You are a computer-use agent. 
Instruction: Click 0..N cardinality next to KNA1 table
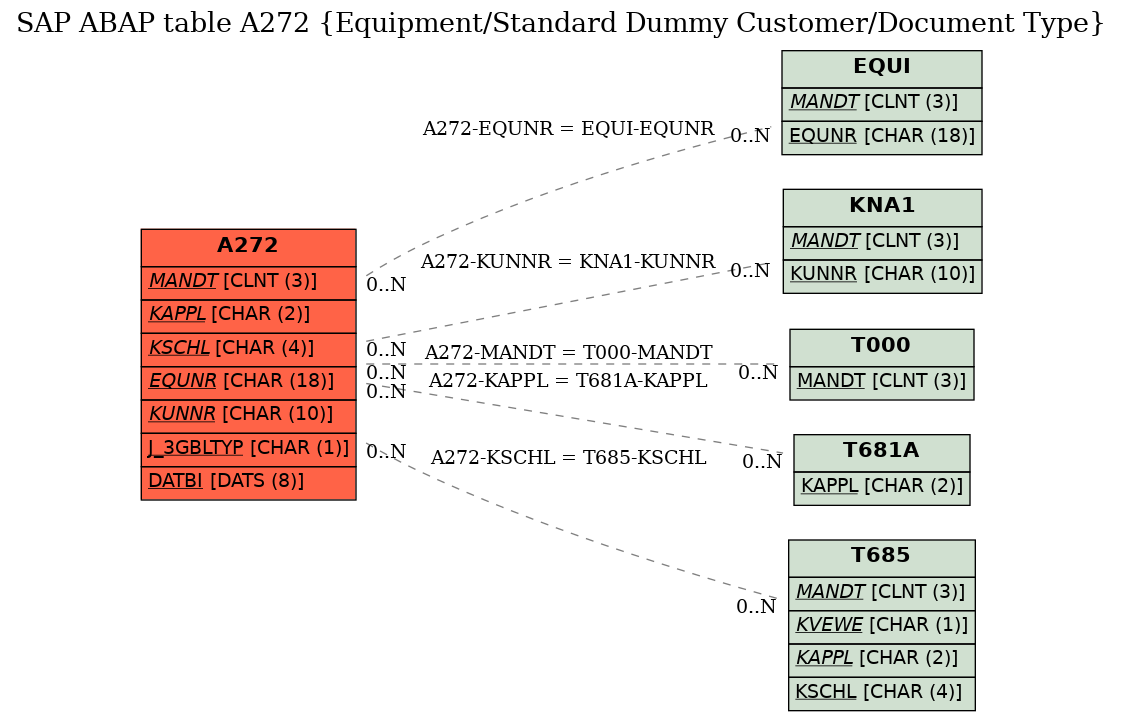click(750, 271)
